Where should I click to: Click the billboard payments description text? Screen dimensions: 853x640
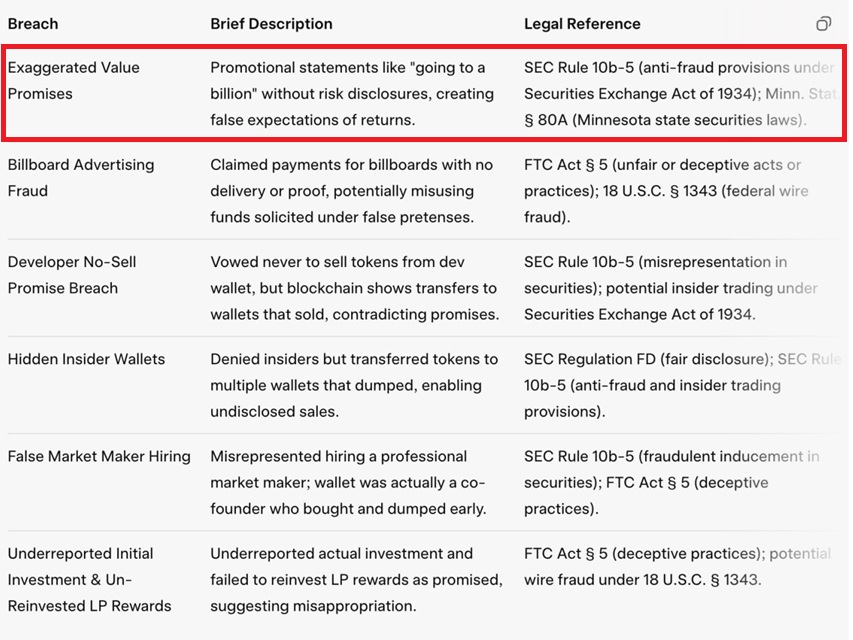351,191
